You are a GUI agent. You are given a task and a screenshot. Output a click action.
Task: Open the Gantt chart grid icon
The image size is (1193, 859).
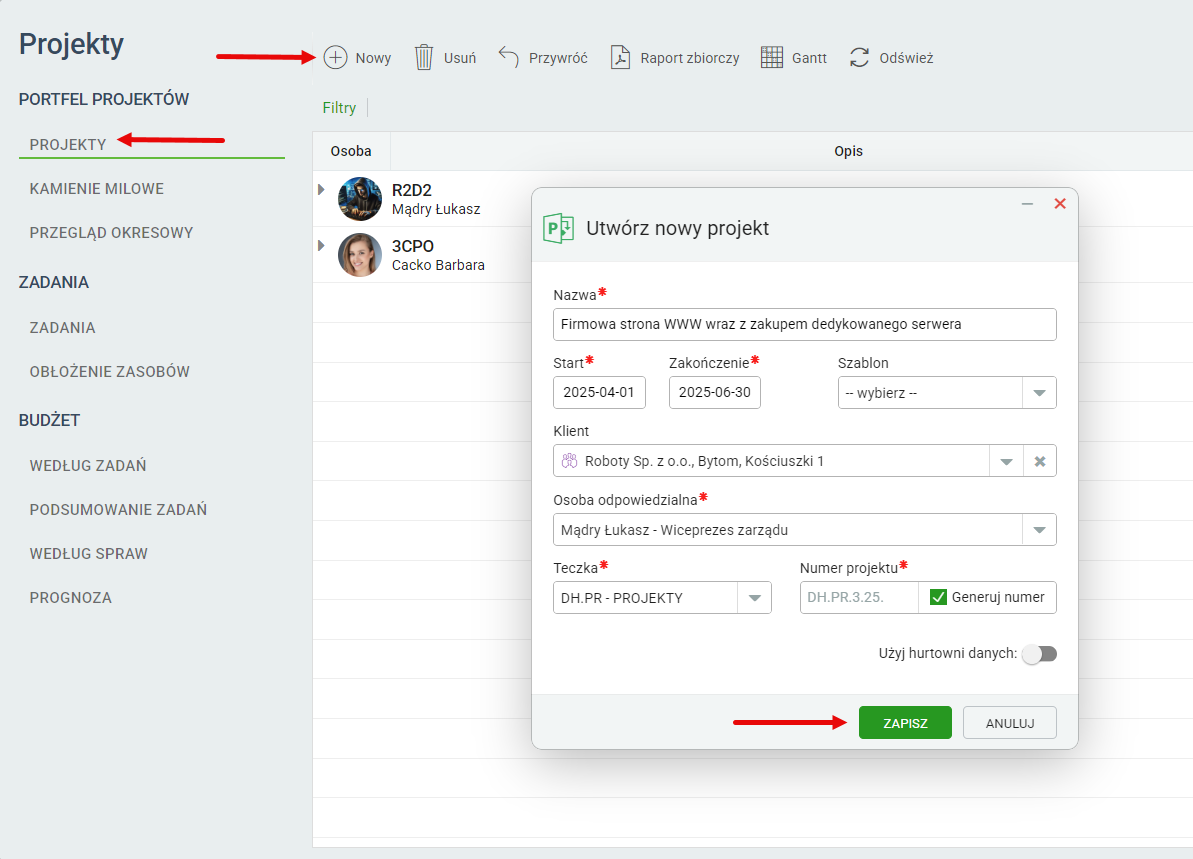pos(771,58)
